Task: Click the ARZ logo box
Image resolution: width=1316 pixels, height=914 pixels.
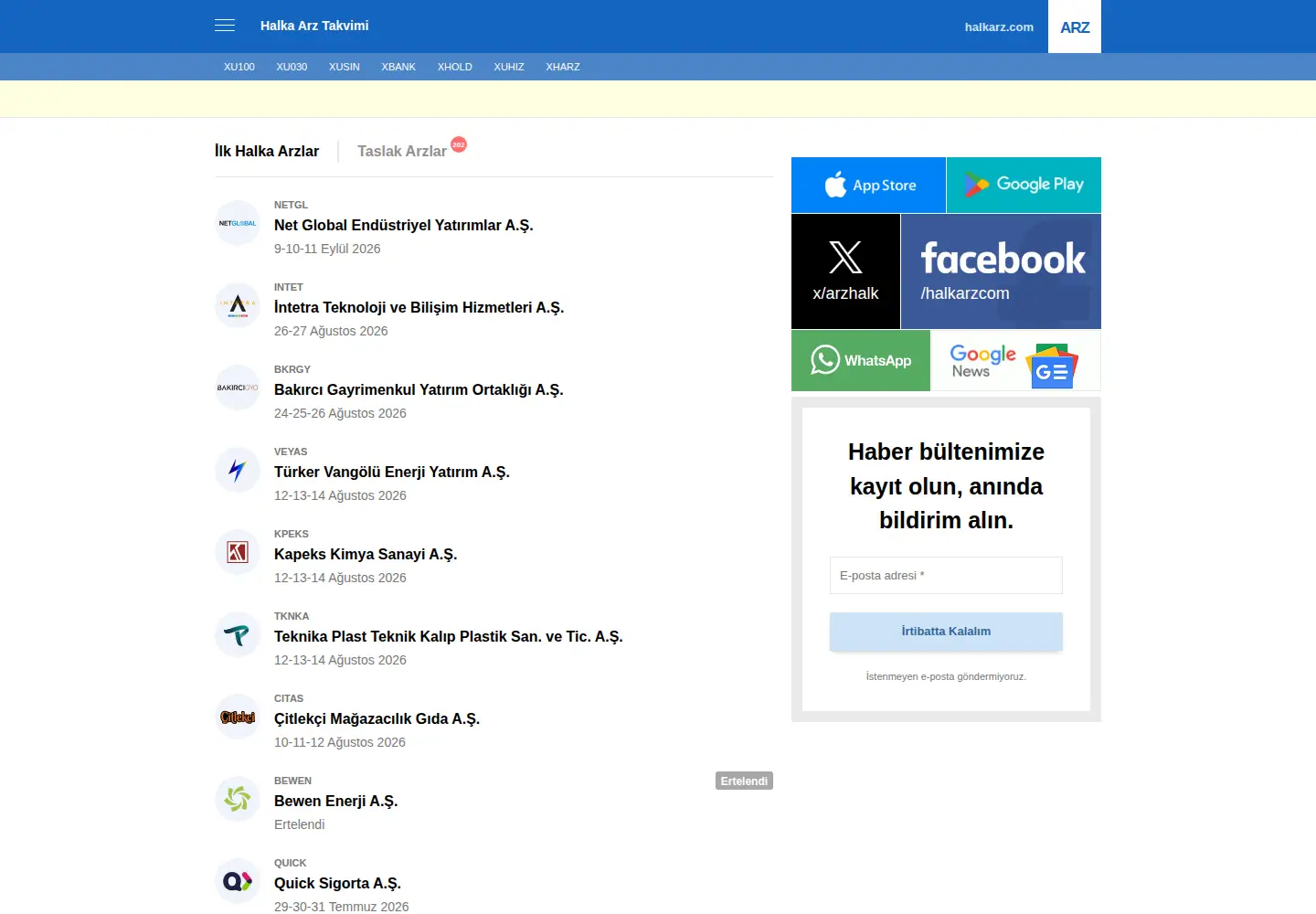Action: (x=1075, y=27)
